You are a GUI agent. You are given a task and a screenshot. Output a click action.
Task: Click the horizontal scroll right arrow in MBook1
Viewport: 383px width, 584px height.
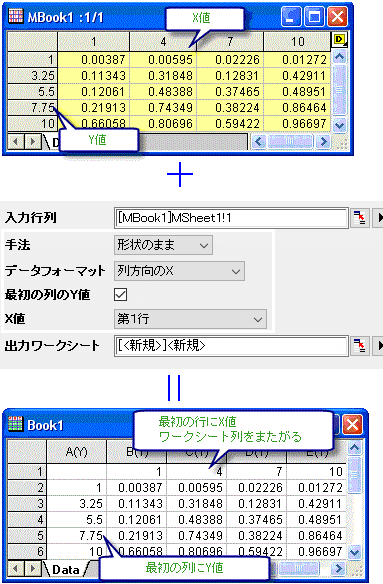coord(323,142)
